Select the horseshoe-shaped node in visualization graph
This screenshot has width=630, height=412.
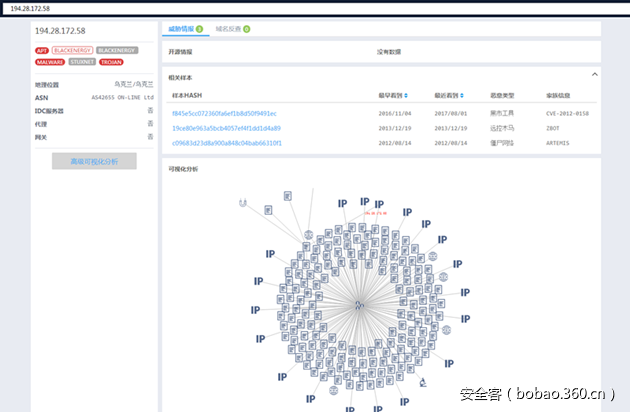[243, 203]
